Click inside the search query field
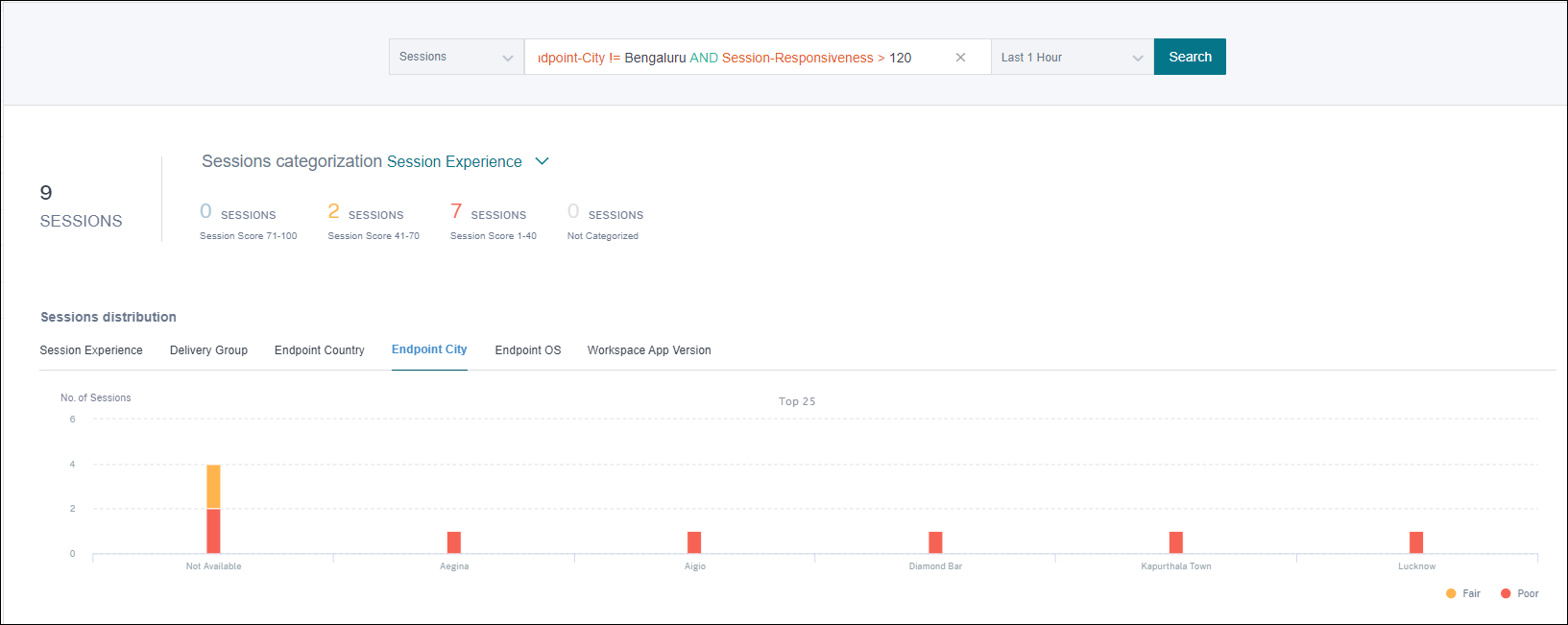Image resolution: width=1568 pixels, height=625 pixels. (730, 58)
